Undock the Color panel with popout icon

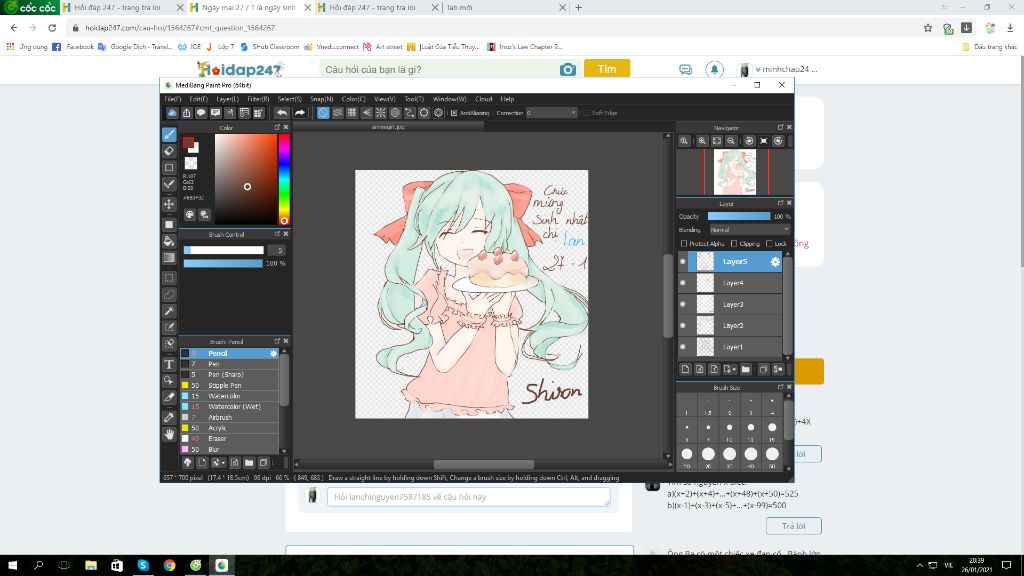pyautogui.click(x=277, y=127)
